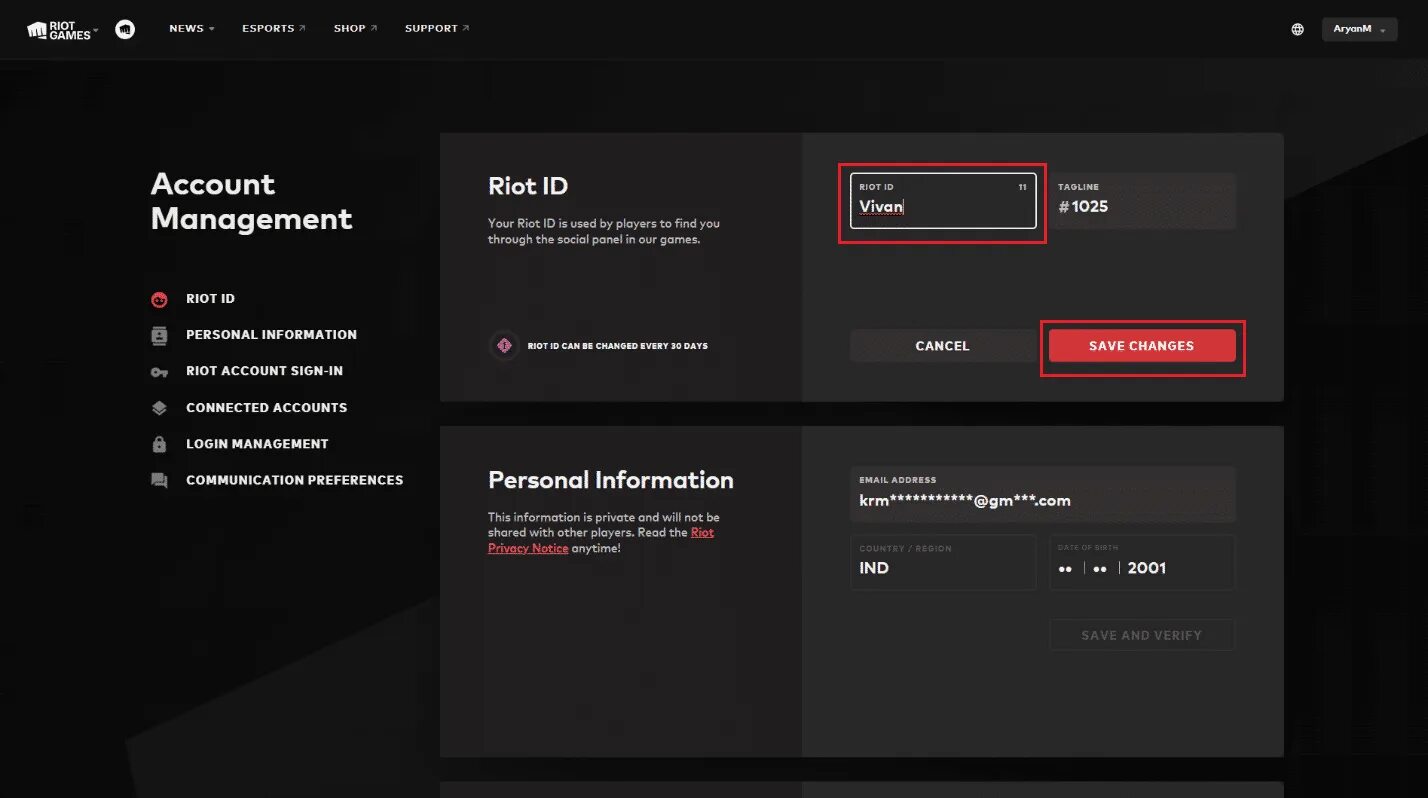The height and width of the screenshot is (798, 1428).
Task: Click the Save and Verify button
Action: tap(1142, 635)
